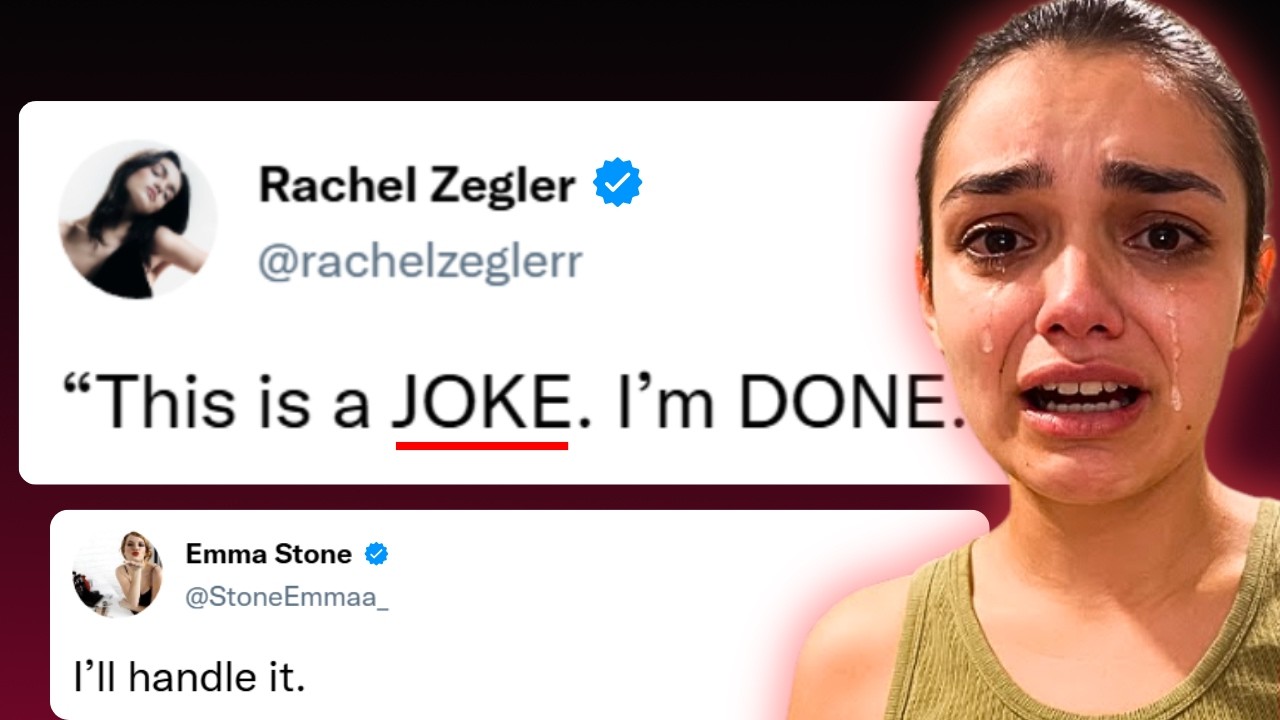Open the @rachelzeglerr handle link
The width and height of the screenshot is (1280, 720).
tap(420, 262)
